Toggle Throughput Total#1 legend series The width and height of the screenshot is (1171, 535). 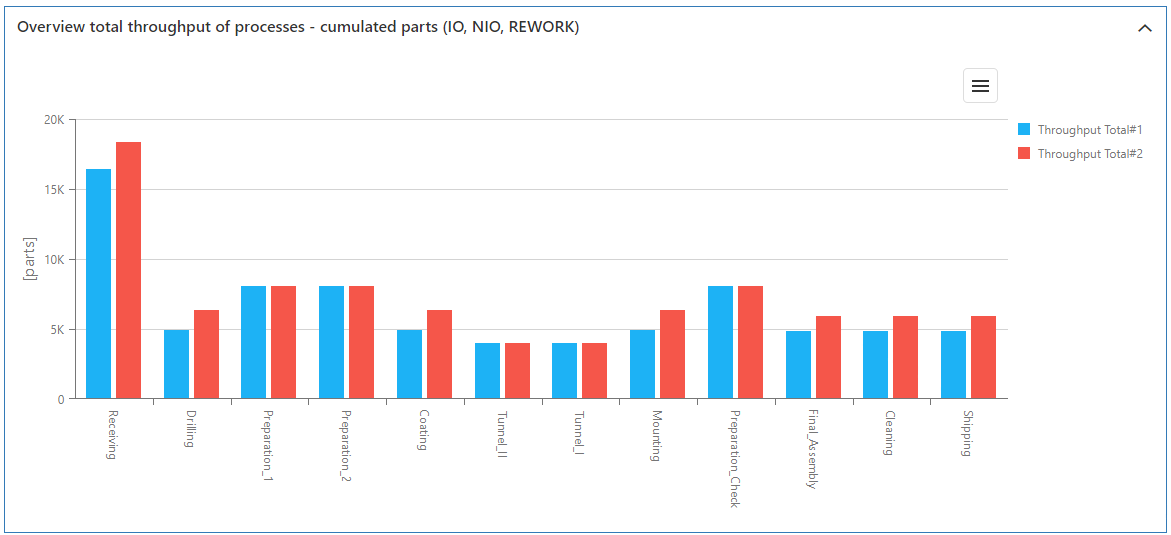coord(1089,130)
